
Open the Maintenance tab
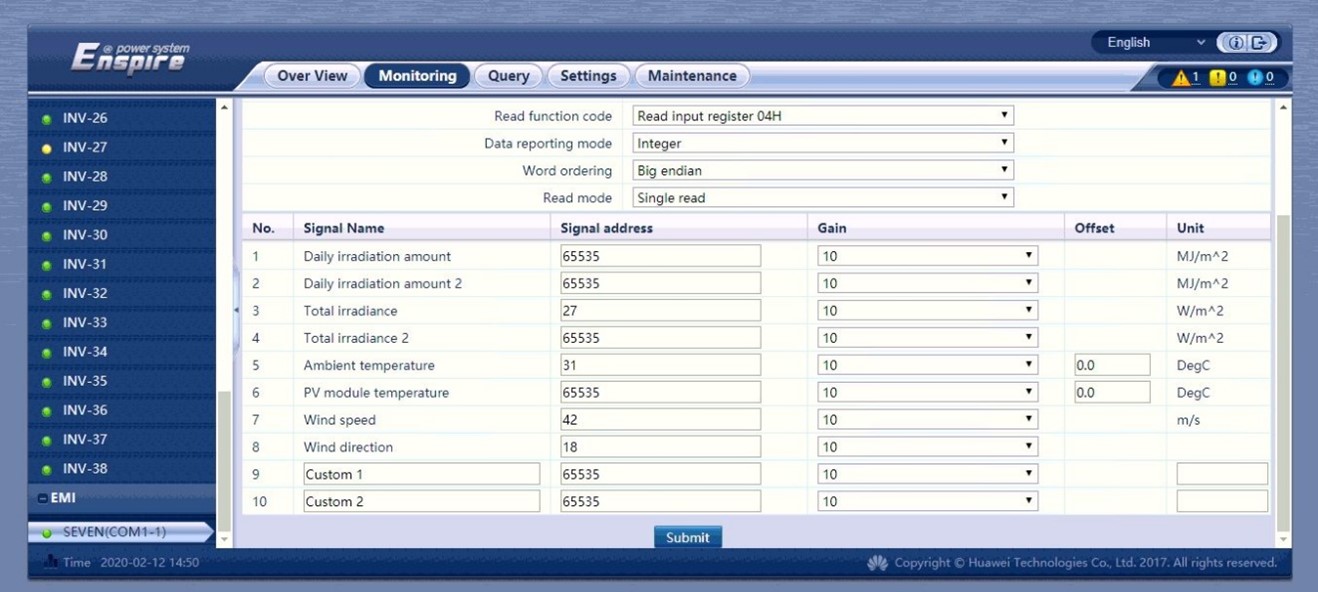(x=692, y=76)
